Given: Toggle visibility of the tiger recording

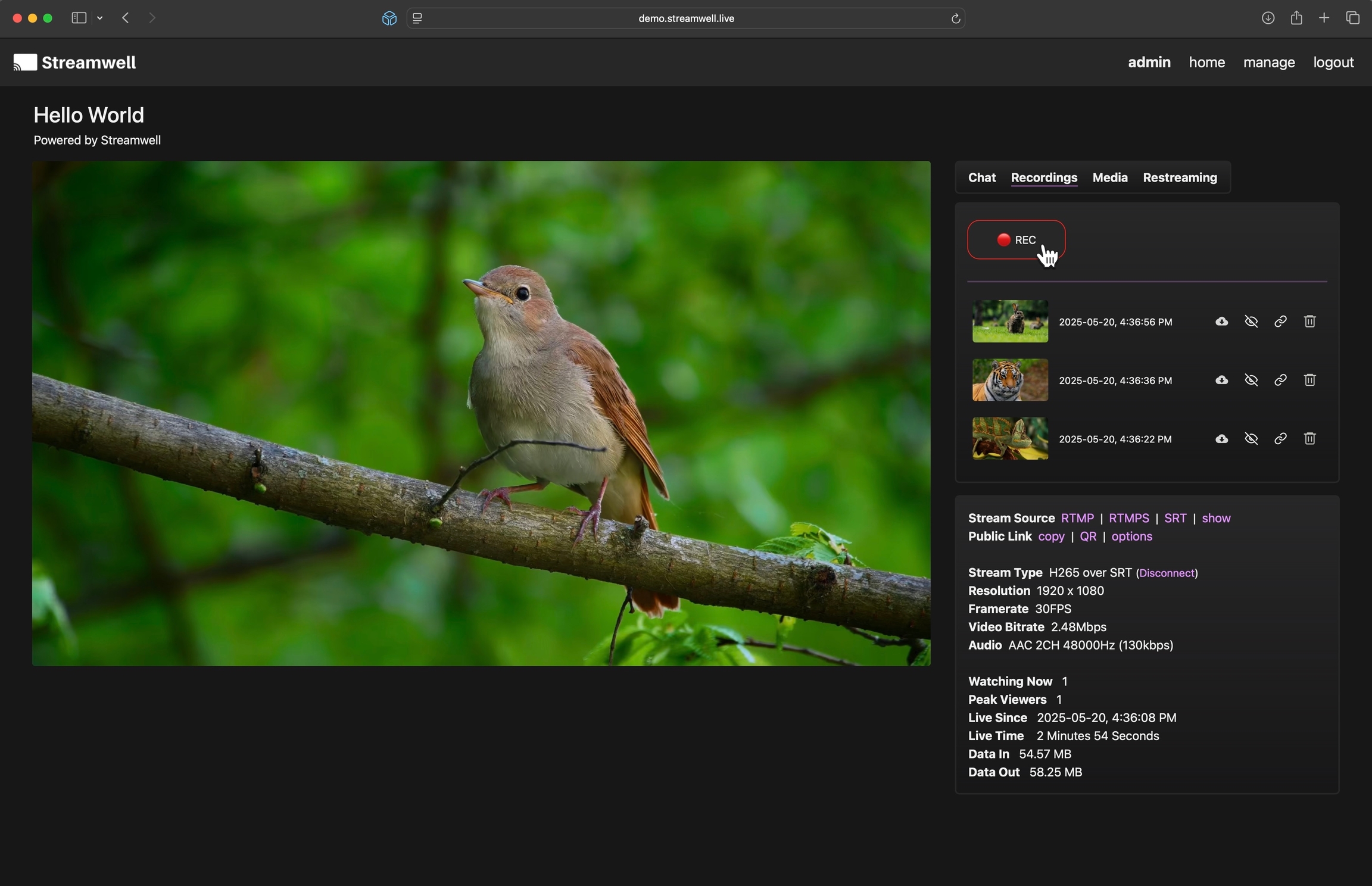Looking at the screenshot, I should 1251,380.
